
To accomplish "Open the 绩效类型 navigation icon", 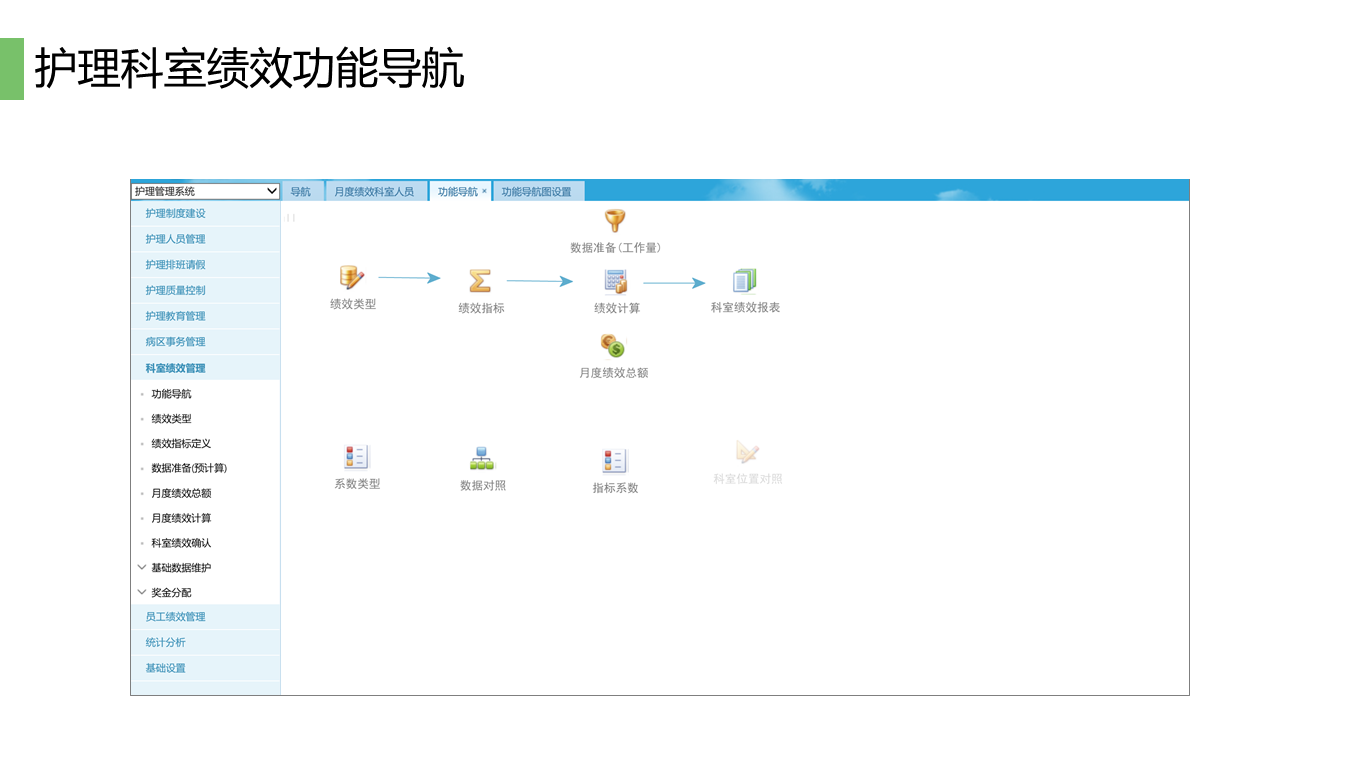I will coord(352,278).
